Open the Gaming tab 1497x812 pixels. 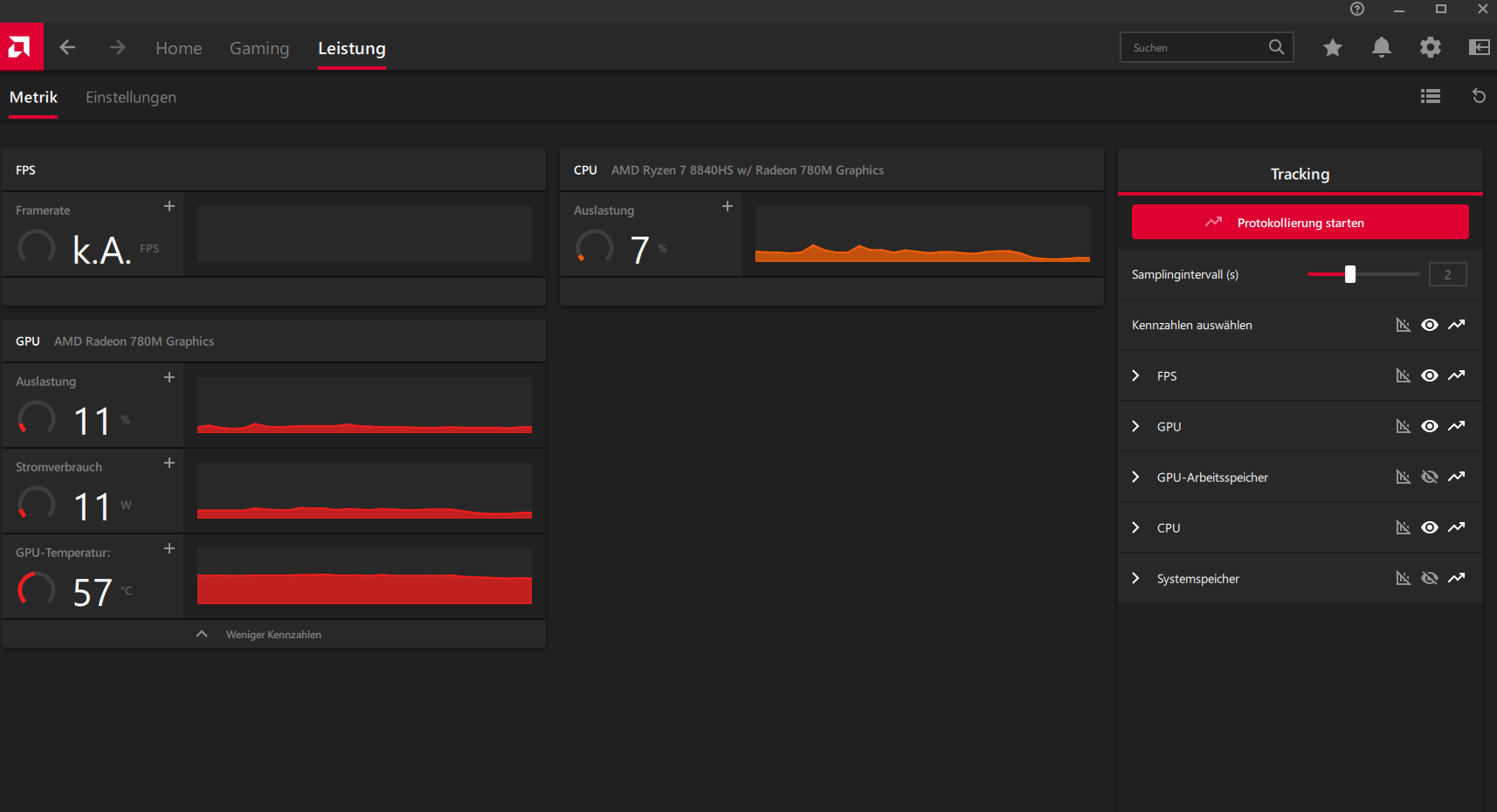(x=259, y=48)
